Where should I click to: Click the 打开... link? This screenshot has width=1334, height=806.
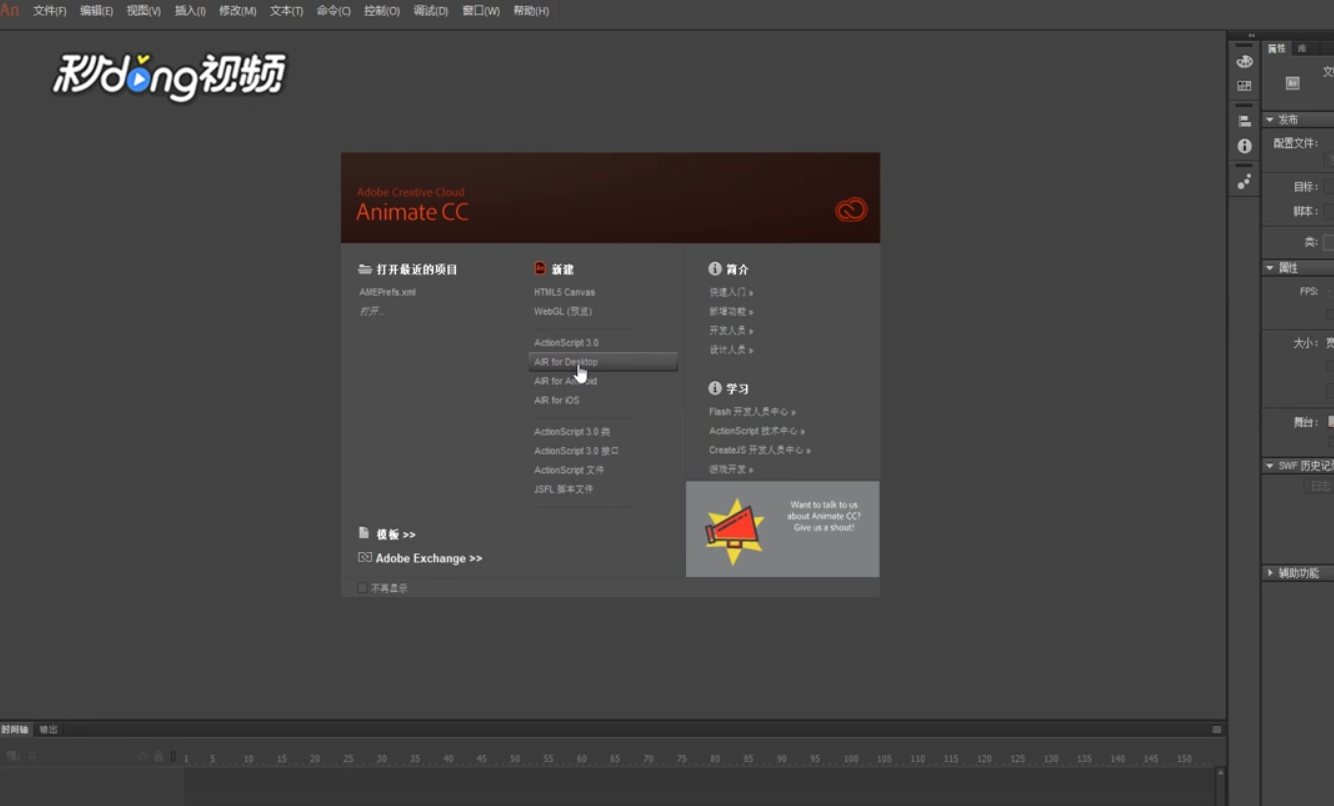[372, 311]
